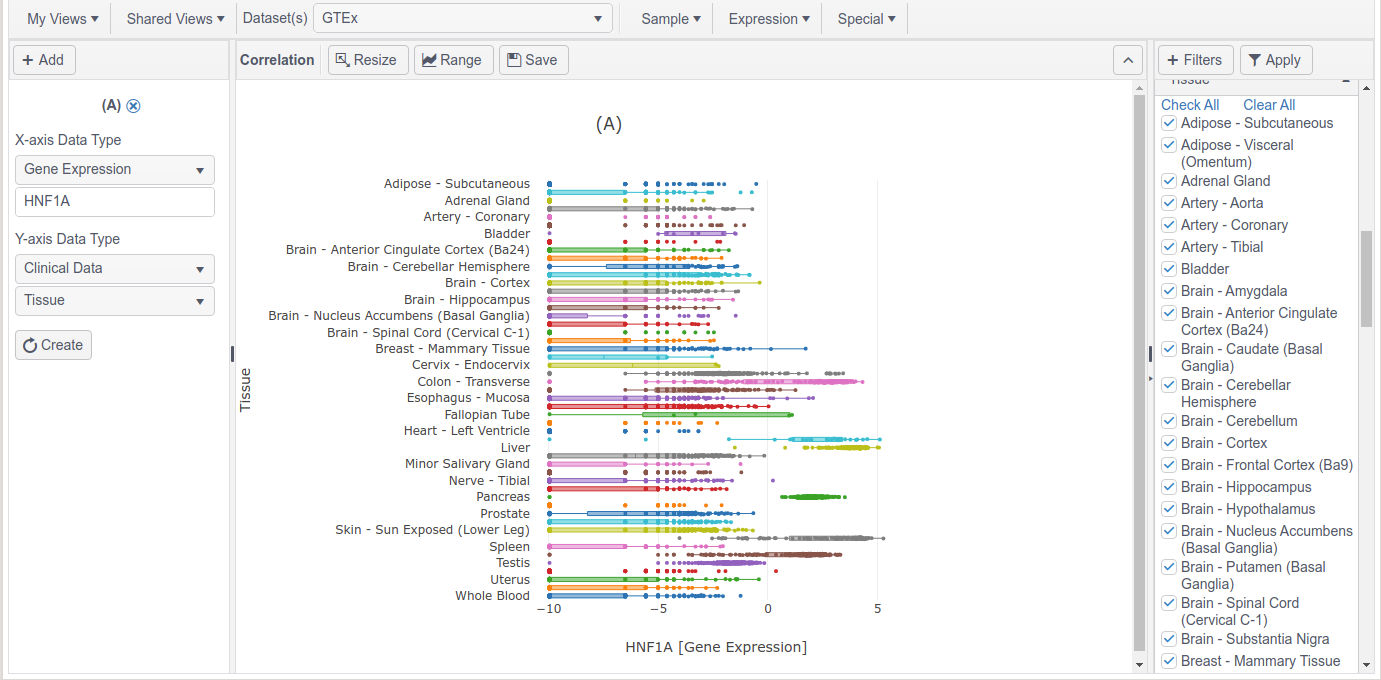The image size is (1381, 680).
Task: Apply the selected filters
Action: tap(1276, 60)
